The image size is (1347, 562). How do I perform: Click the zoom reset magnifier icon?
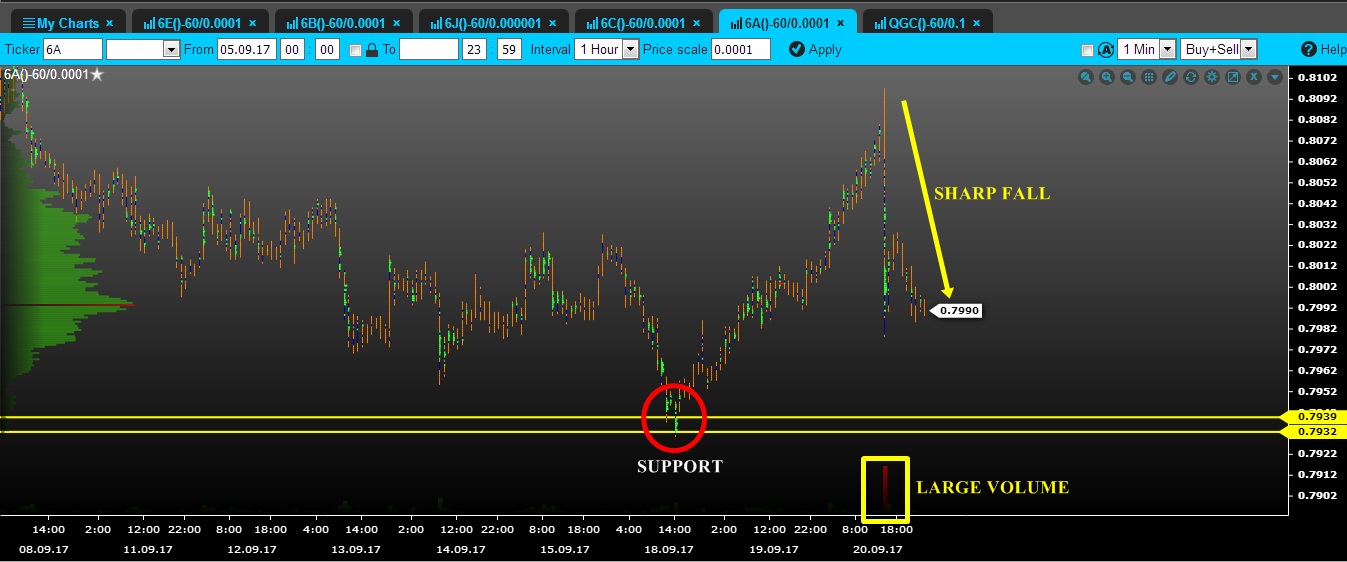coord(1086,77)
